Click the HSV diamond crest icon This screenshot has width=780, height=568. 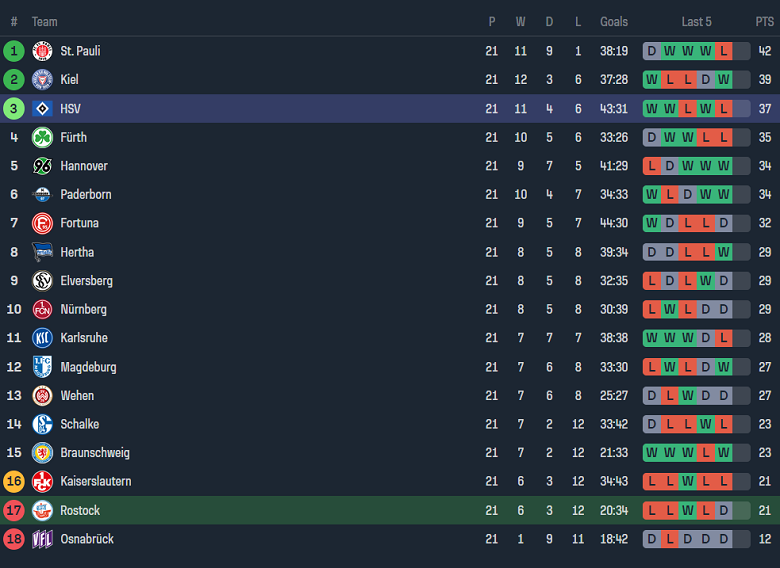[x=42, y=109]
